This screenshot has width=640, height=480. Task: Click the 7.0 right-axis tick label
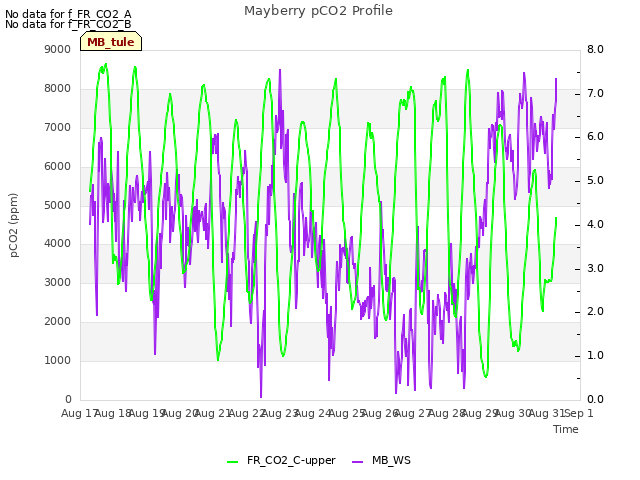[595, 93]
